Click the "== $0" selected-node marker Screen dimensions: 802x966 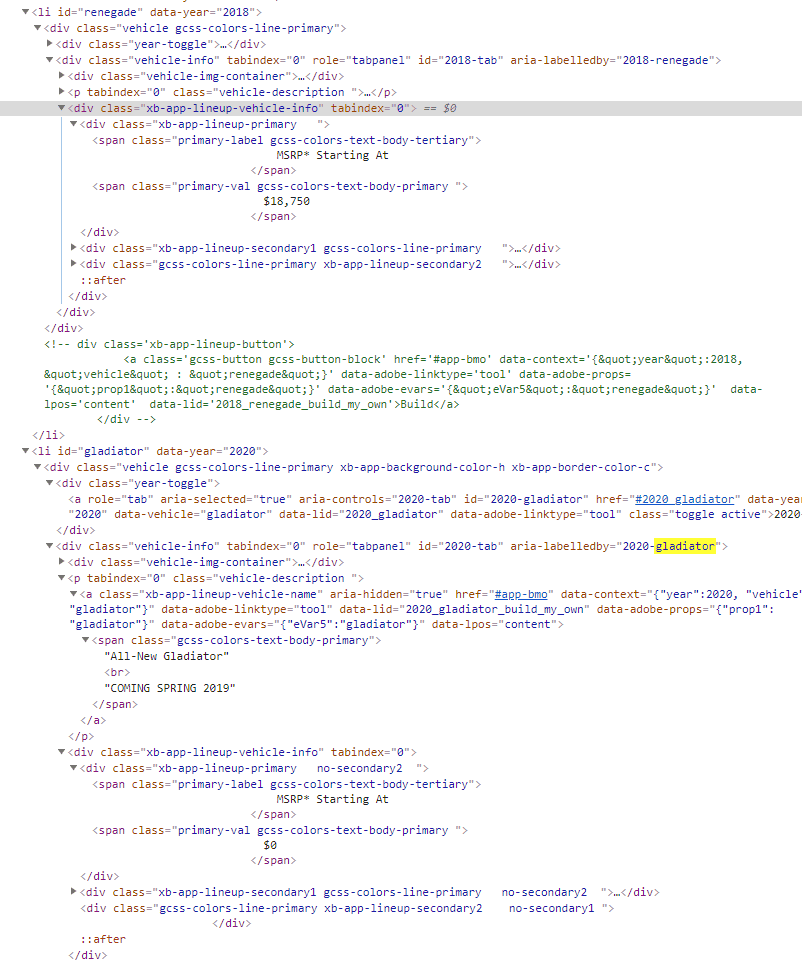pyautogui.click(x=440, y=108)
